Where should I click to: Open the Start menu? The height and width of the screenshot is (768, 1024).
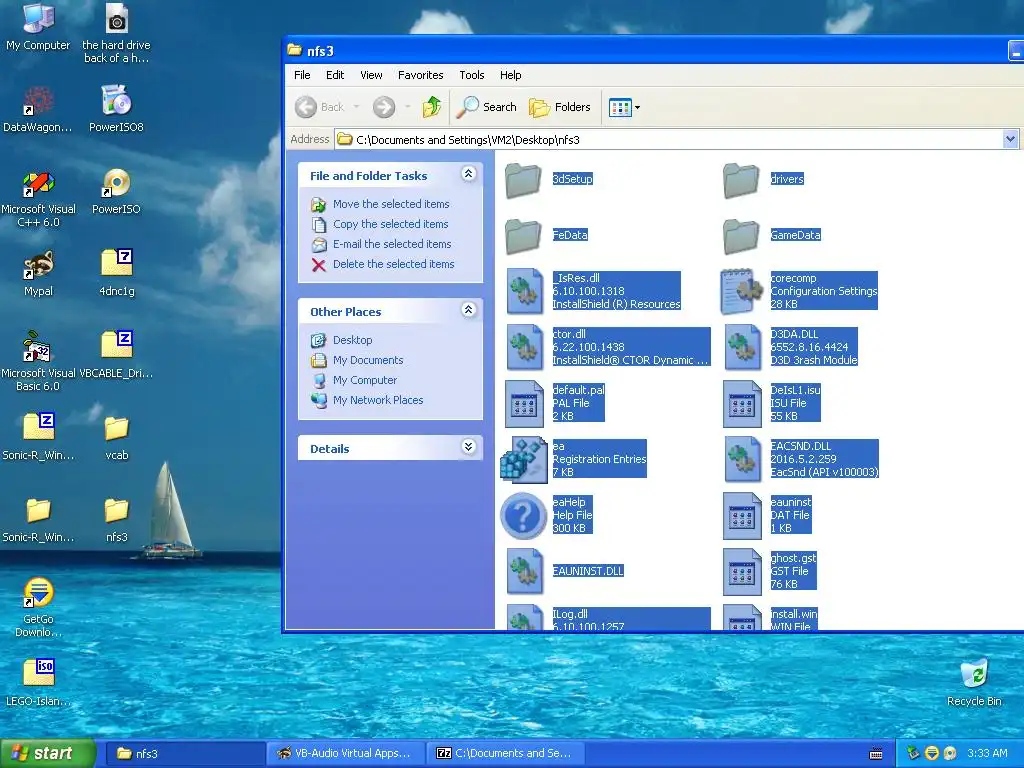47,753
